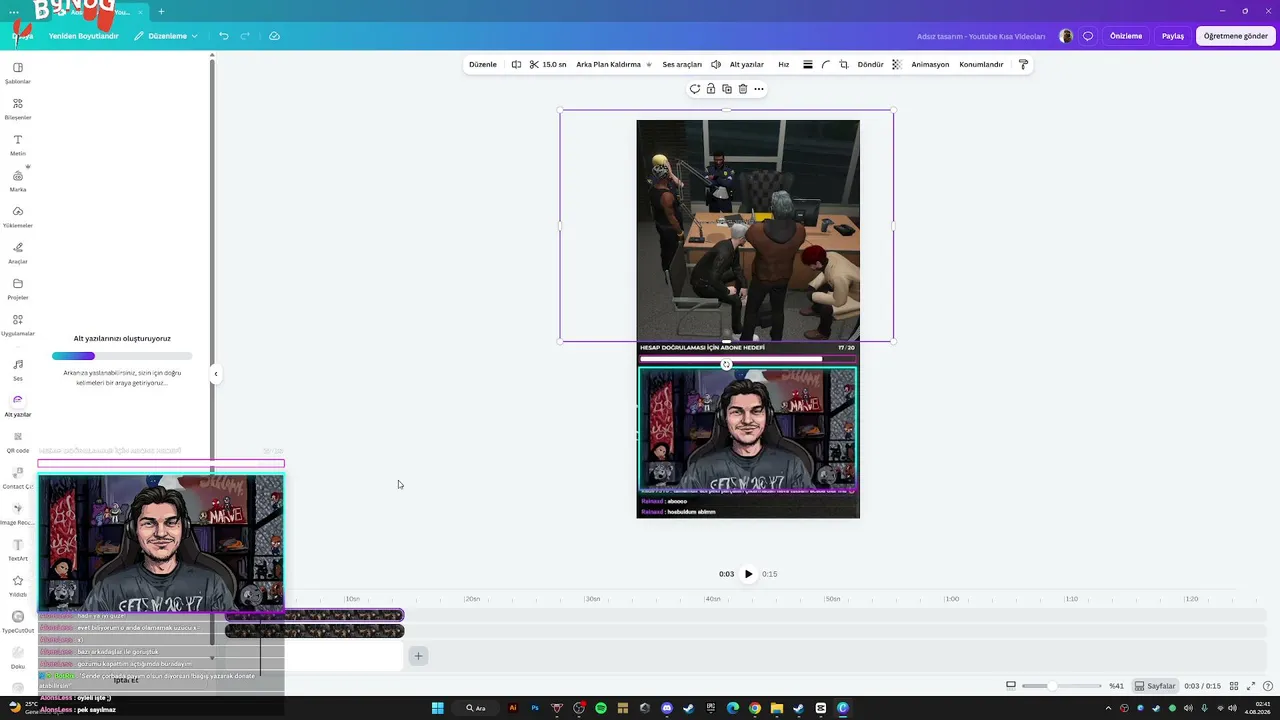Open the Düzenleme mode dropdown

[x=166, y=36]
